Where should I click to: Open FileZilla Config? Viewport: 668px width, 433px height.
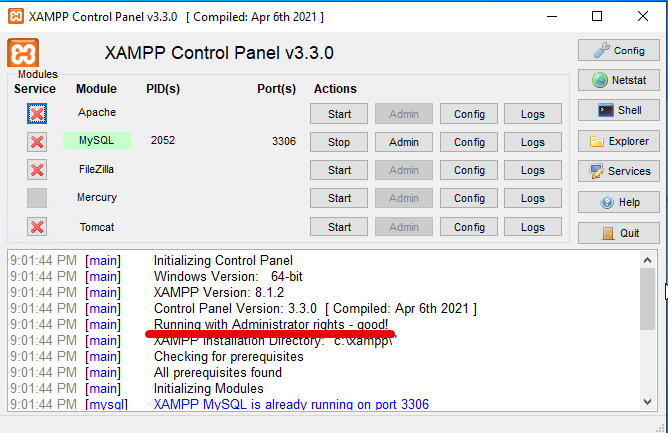click(x=469, y=170)
